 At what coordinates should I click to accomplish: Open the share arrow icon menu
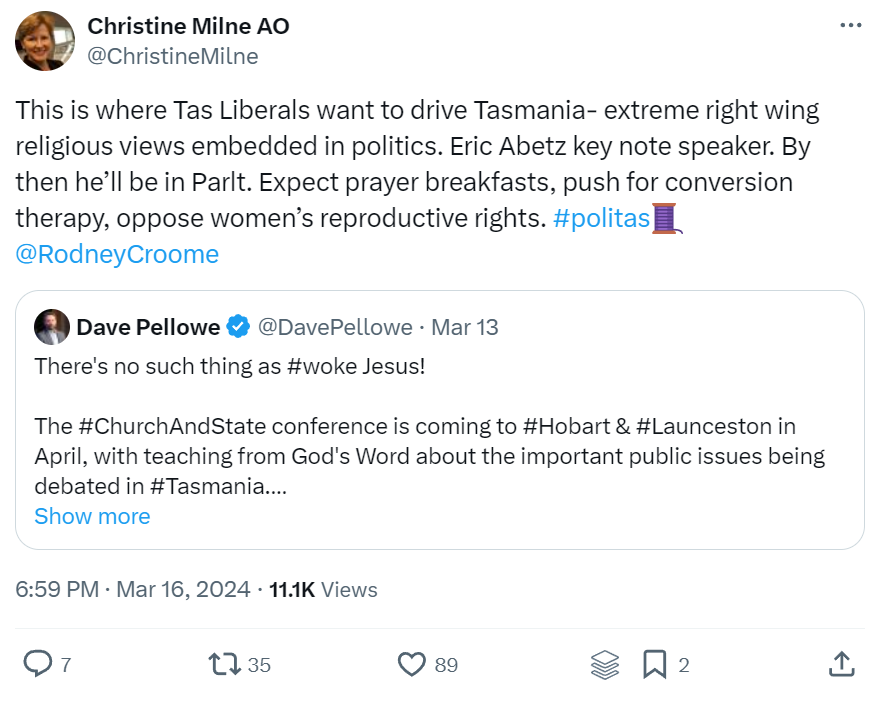click(x=842, y=664)
